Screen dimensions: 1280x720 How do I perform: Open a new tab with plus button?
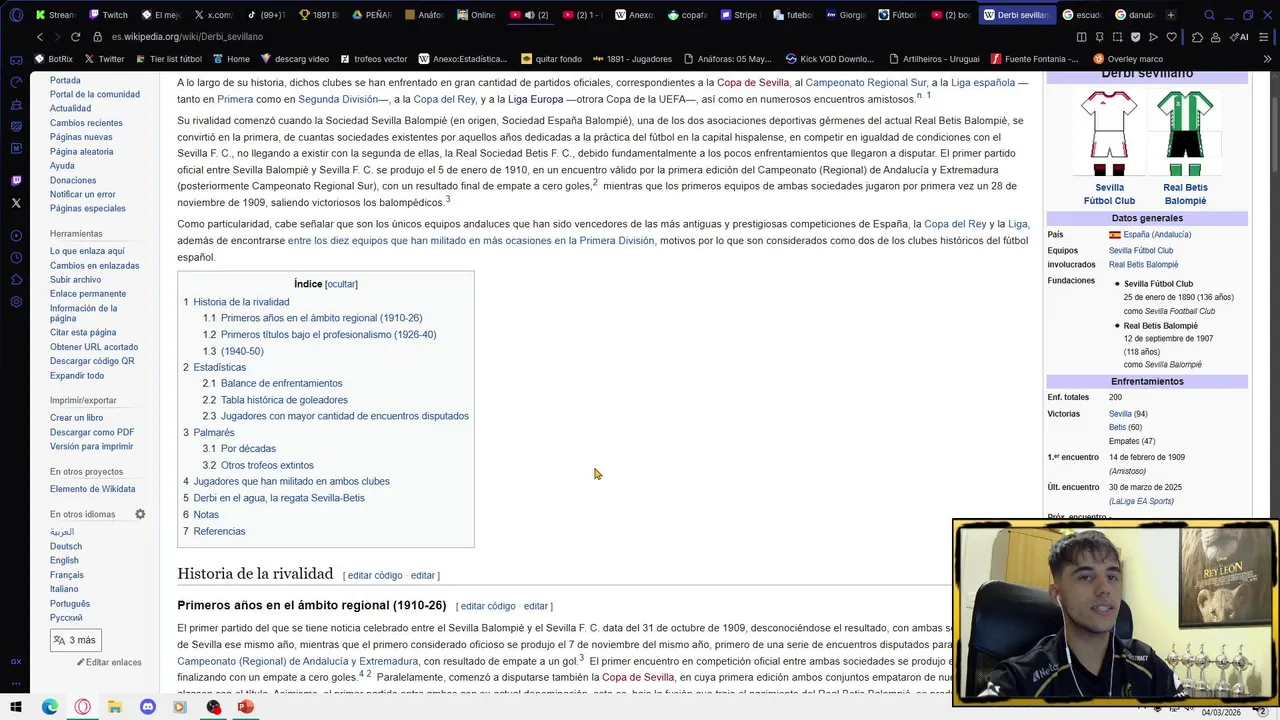(x=1171, y=15)
